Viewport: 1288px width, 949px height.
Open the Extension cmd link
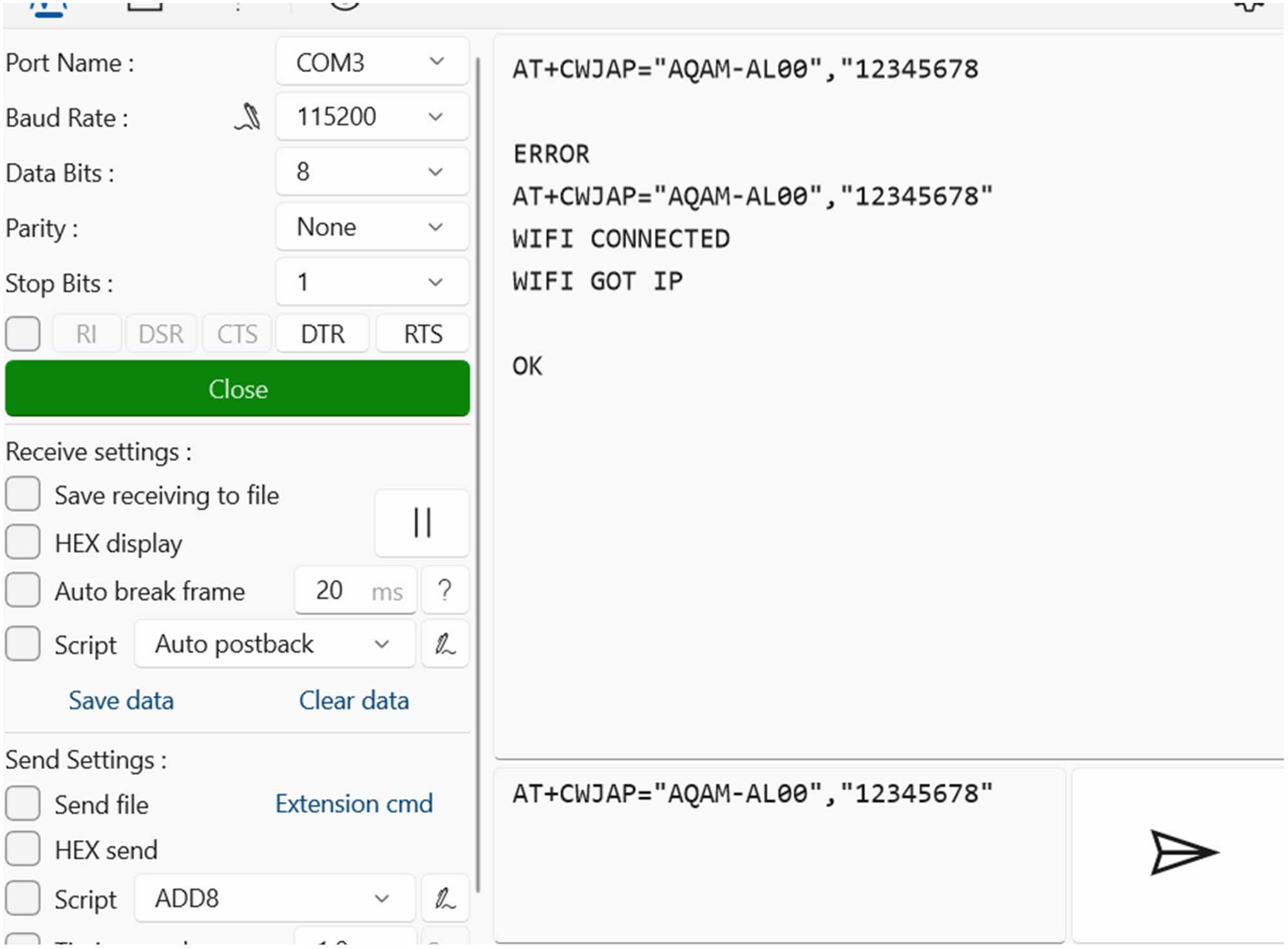(354, 803)
